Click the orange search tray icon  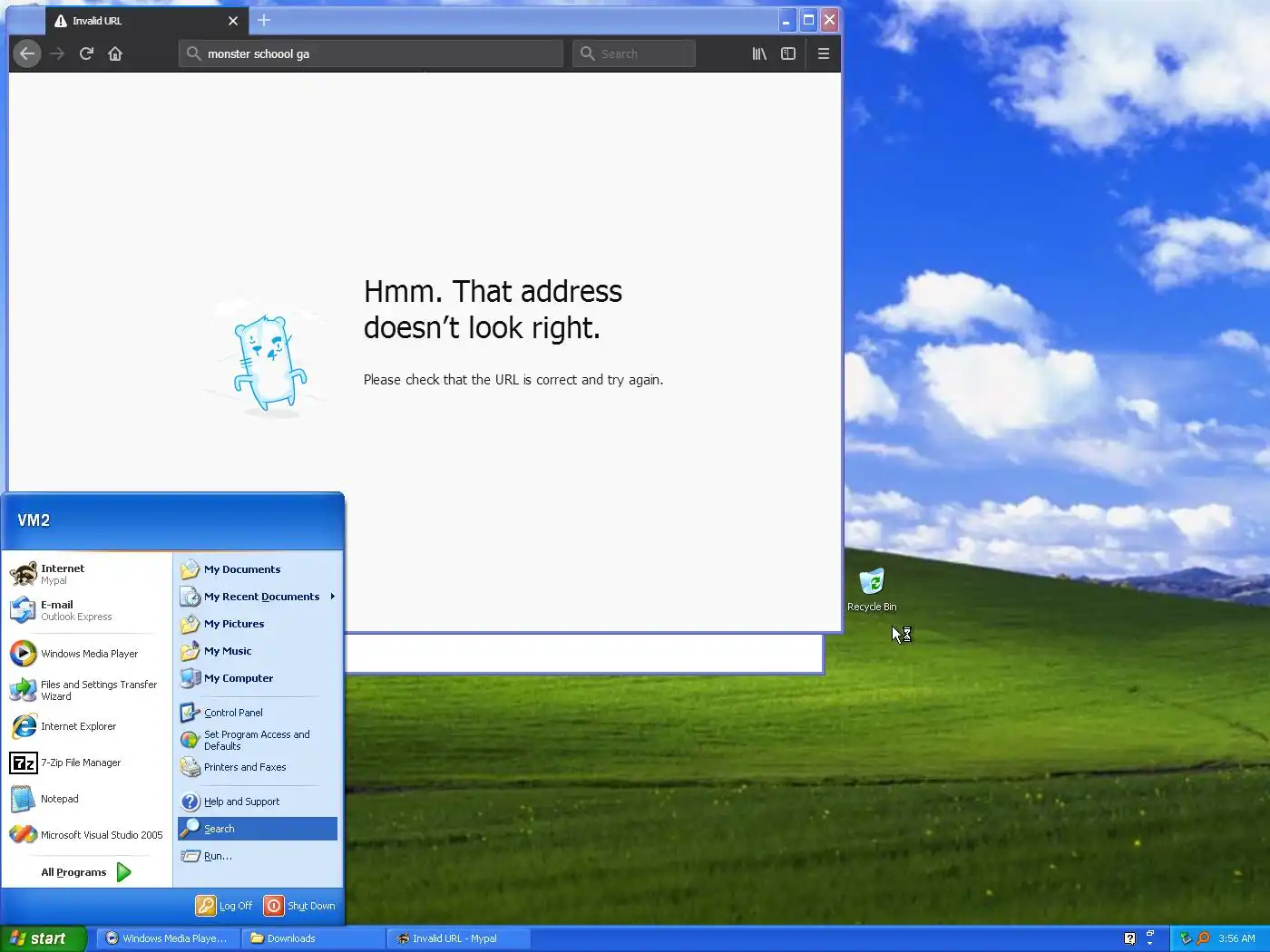coord(1204,938)
